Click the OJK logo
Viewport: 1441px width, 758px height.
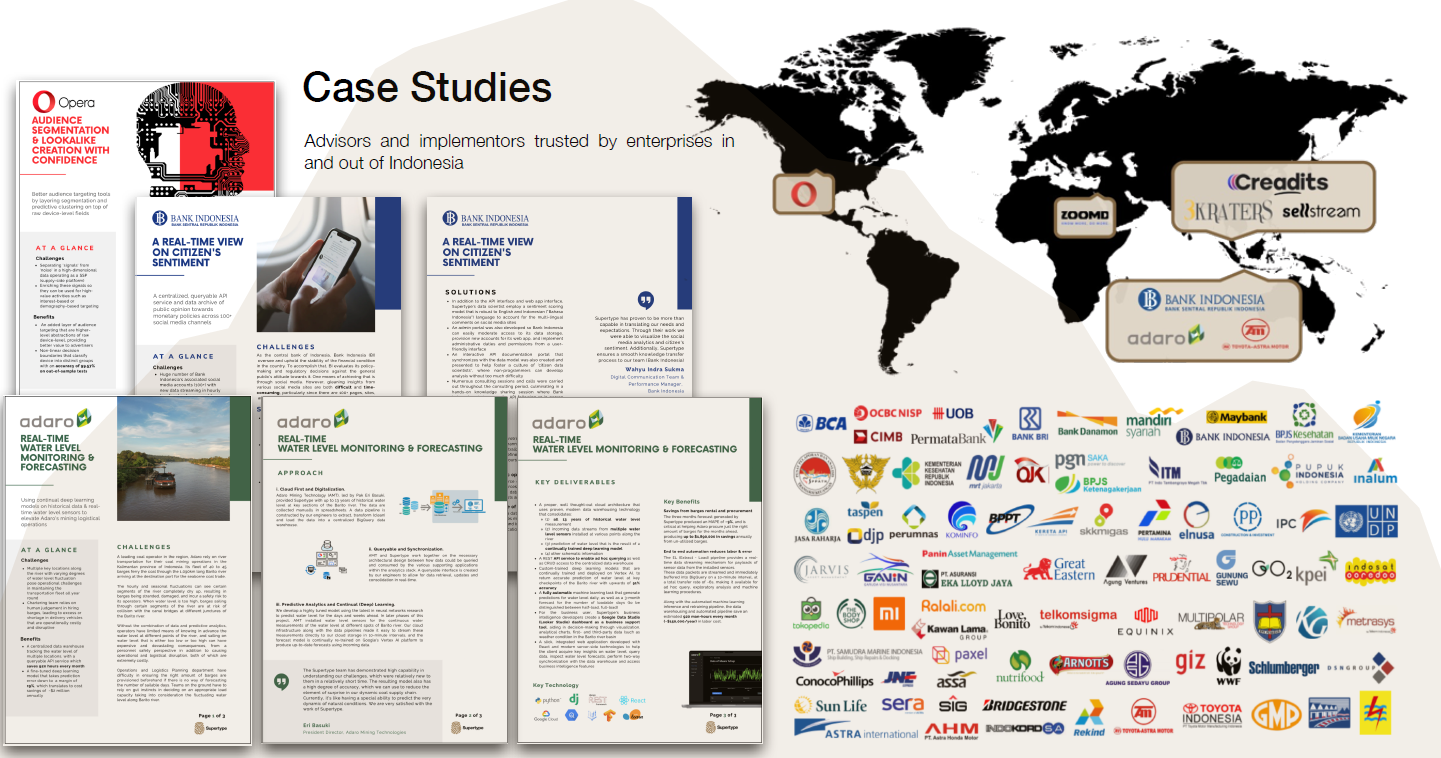[1030, 470]
